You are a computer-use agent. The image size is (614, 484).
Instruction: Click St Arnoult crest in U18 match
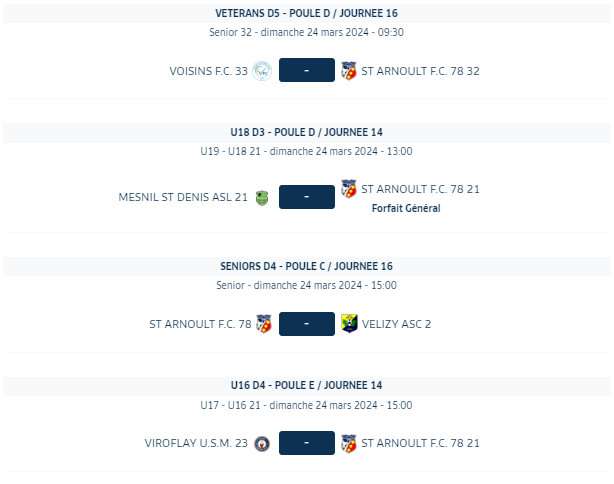pos(349,189)
